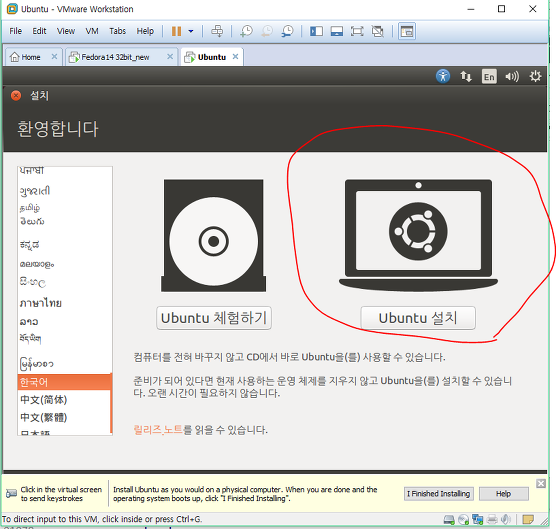Select ລາວ language
Image resolution: width=556 pixels, height=529 pixels.
pos(29,322)
